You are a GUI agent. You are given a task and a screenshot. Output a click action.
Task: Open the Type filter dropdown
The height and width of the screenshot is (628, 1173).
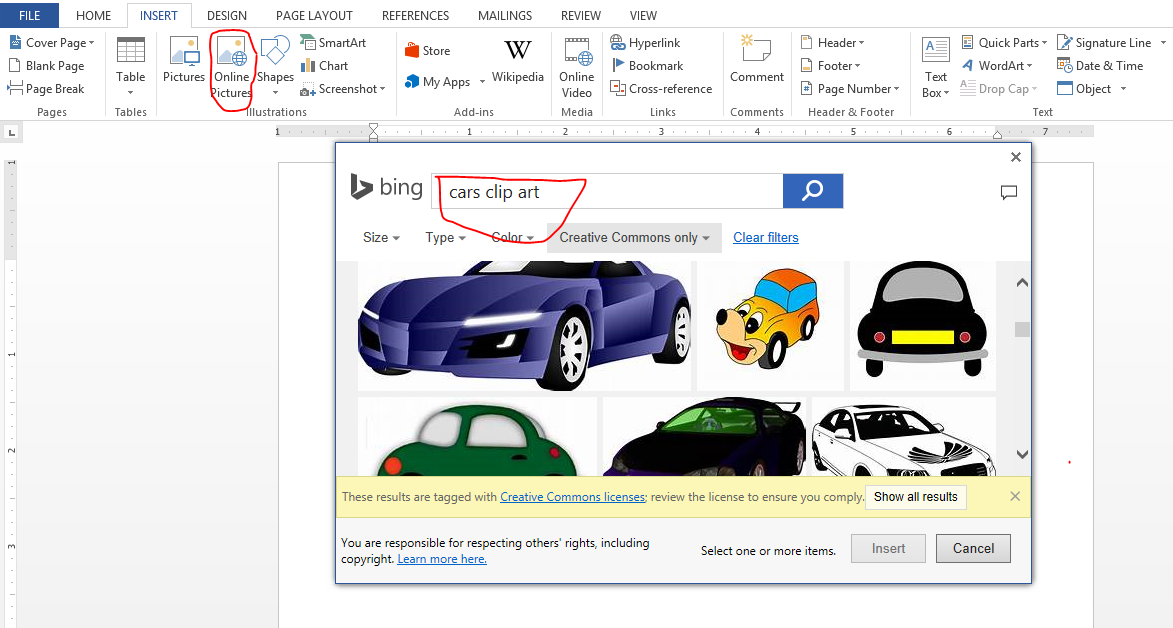[445, 238]
